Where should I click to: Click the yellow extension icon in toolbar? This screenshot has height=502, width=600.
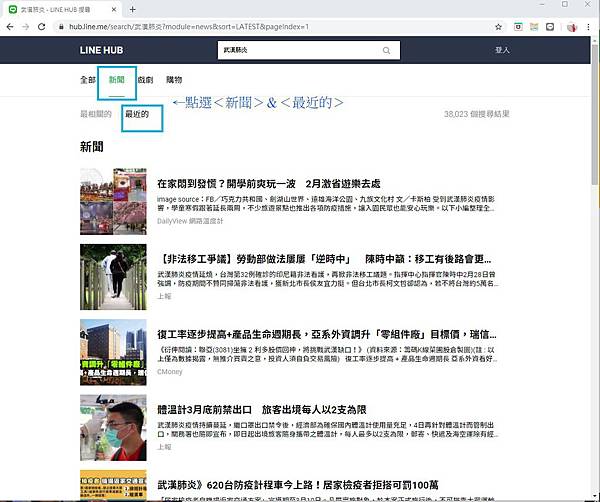point(534,27)
